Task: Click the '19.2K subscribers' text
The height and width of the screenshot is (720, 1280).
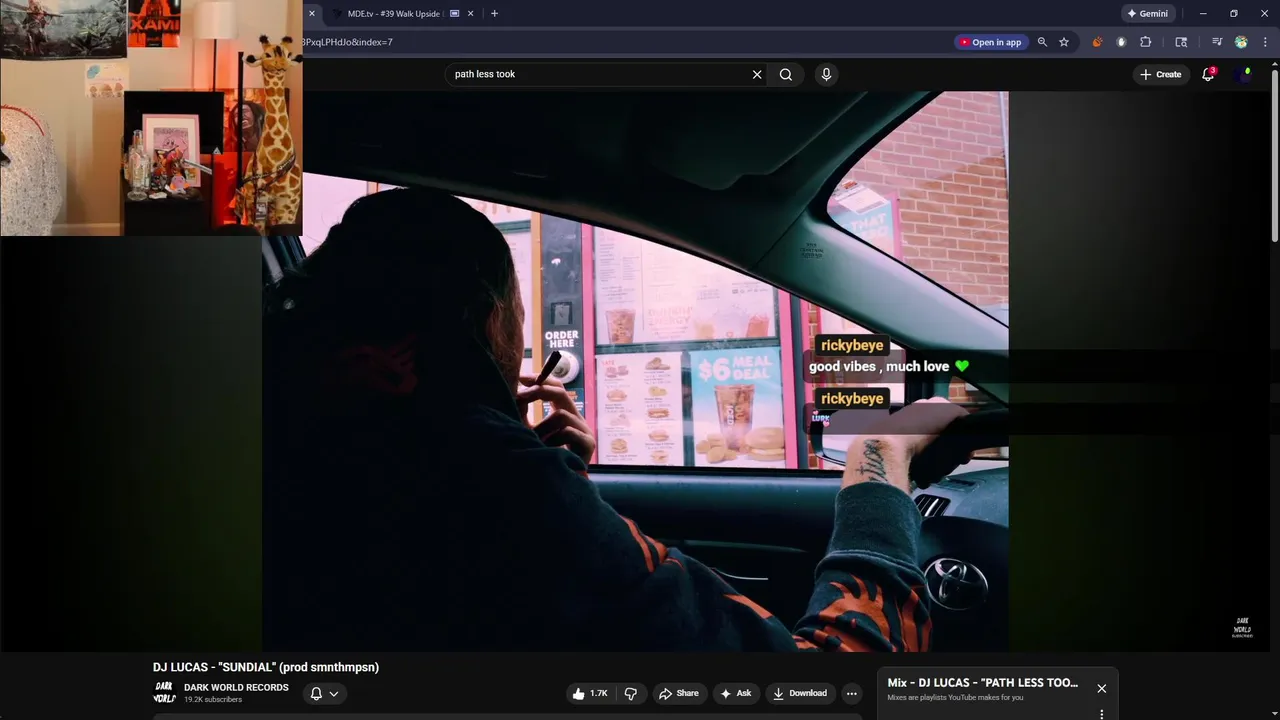Action: [213, 700]
